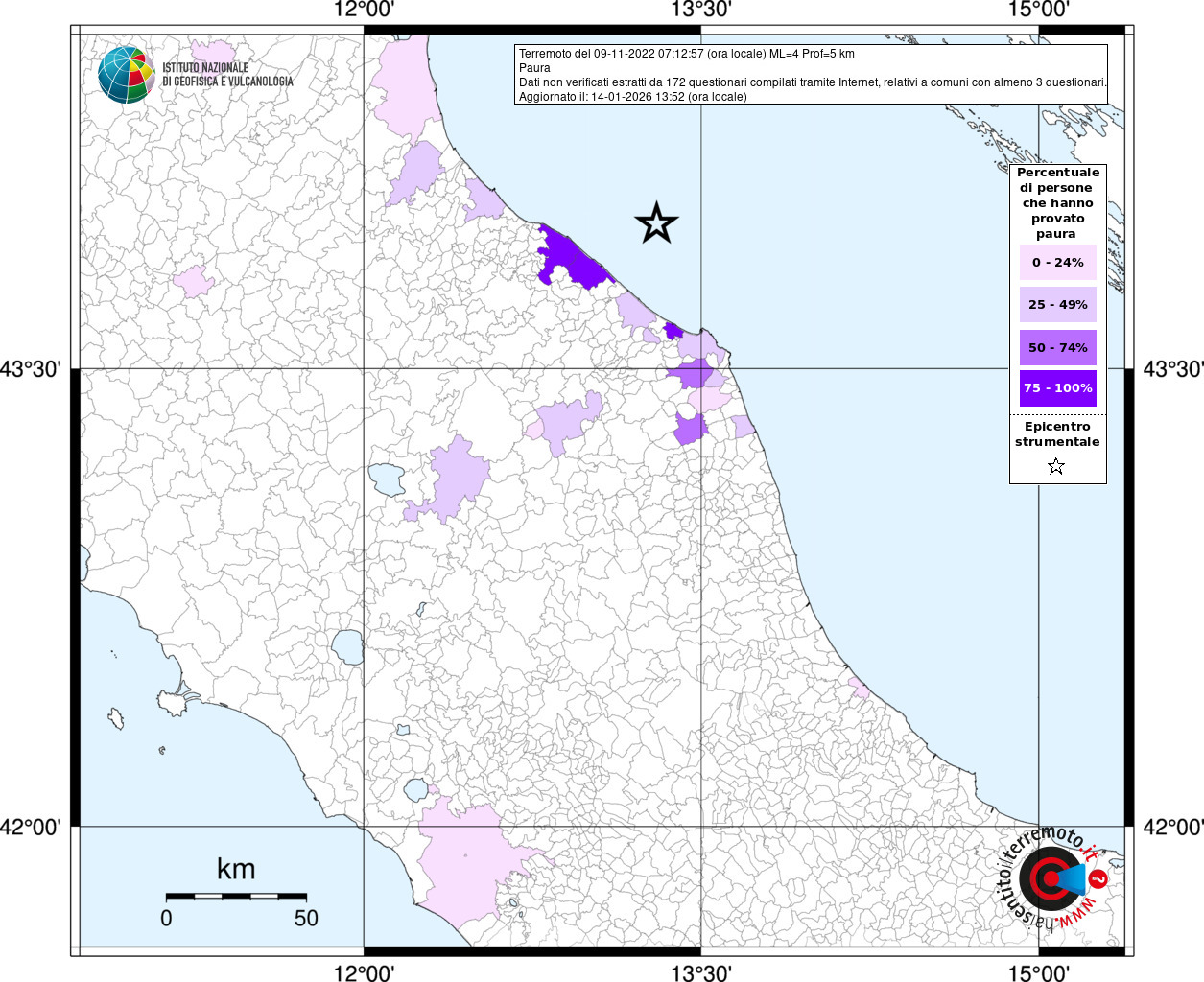Click the left axis label 43°30'
1204x982 pixels.
click(x=32, y=369)
